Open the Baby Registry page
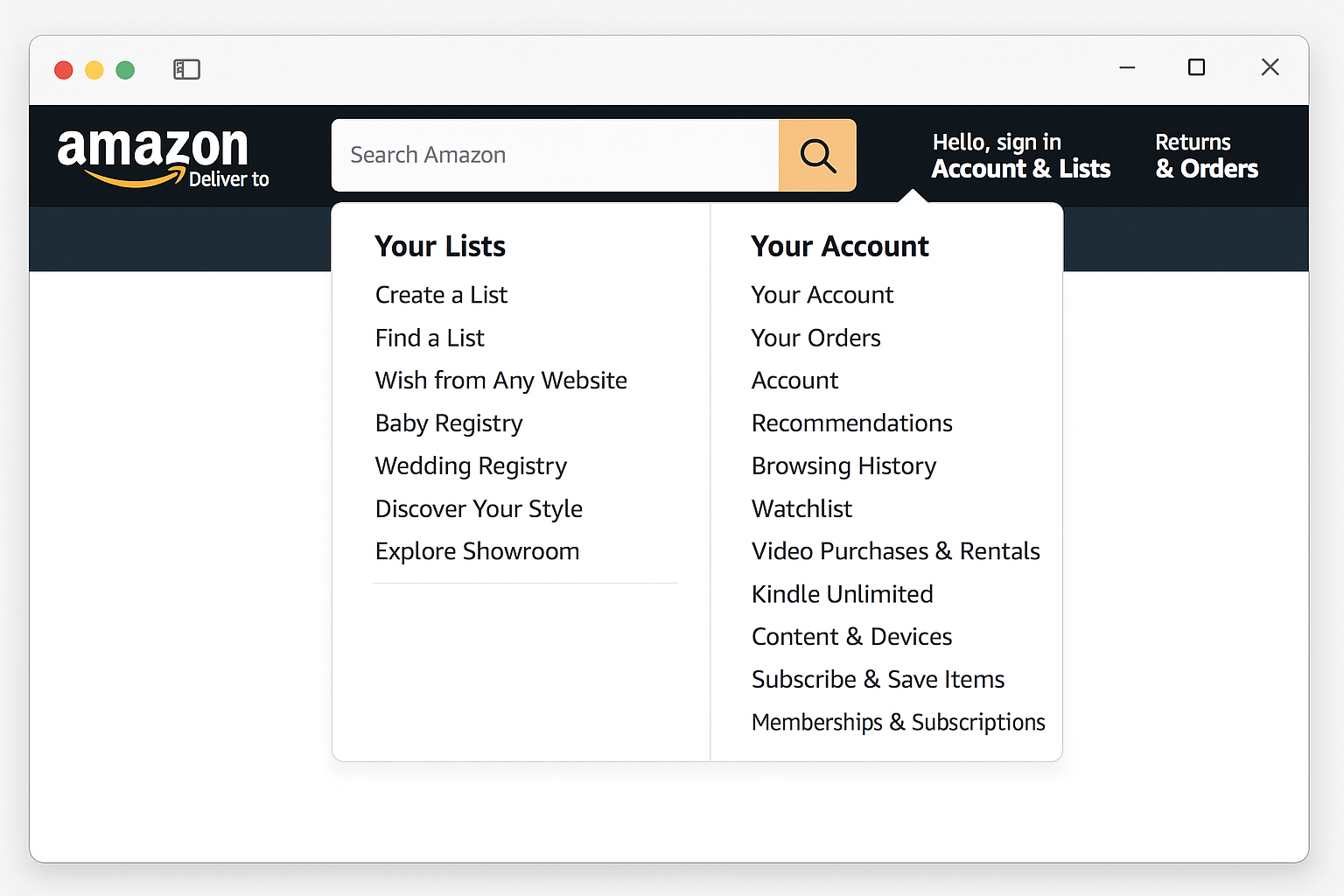This screenshot has width=1344, height=896. click(x=448, y=423)
